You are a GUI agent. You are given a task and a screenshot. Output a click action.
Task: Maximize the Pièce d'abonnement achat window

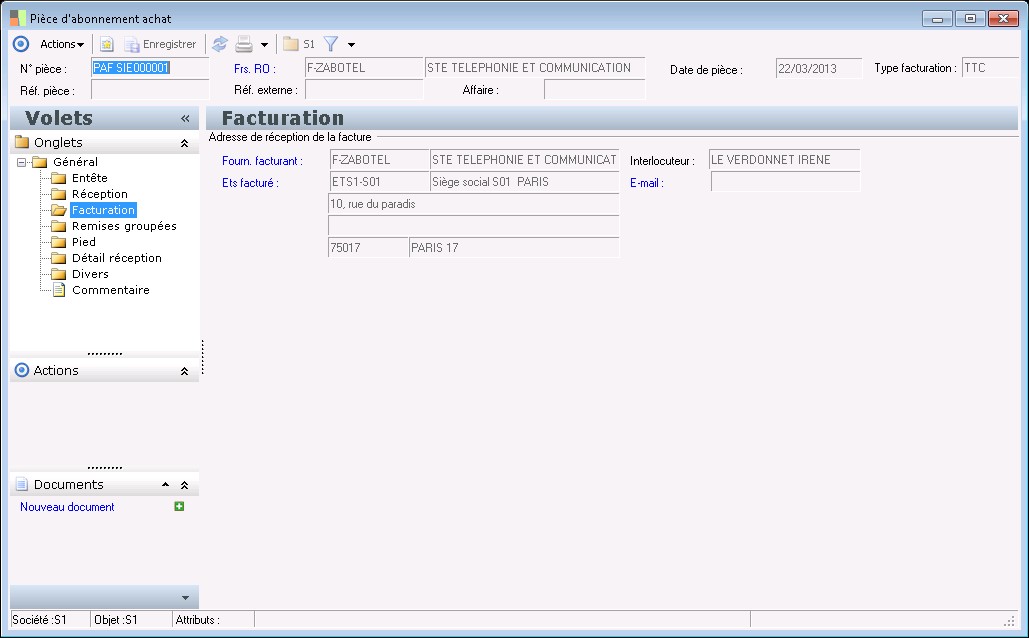970,18
